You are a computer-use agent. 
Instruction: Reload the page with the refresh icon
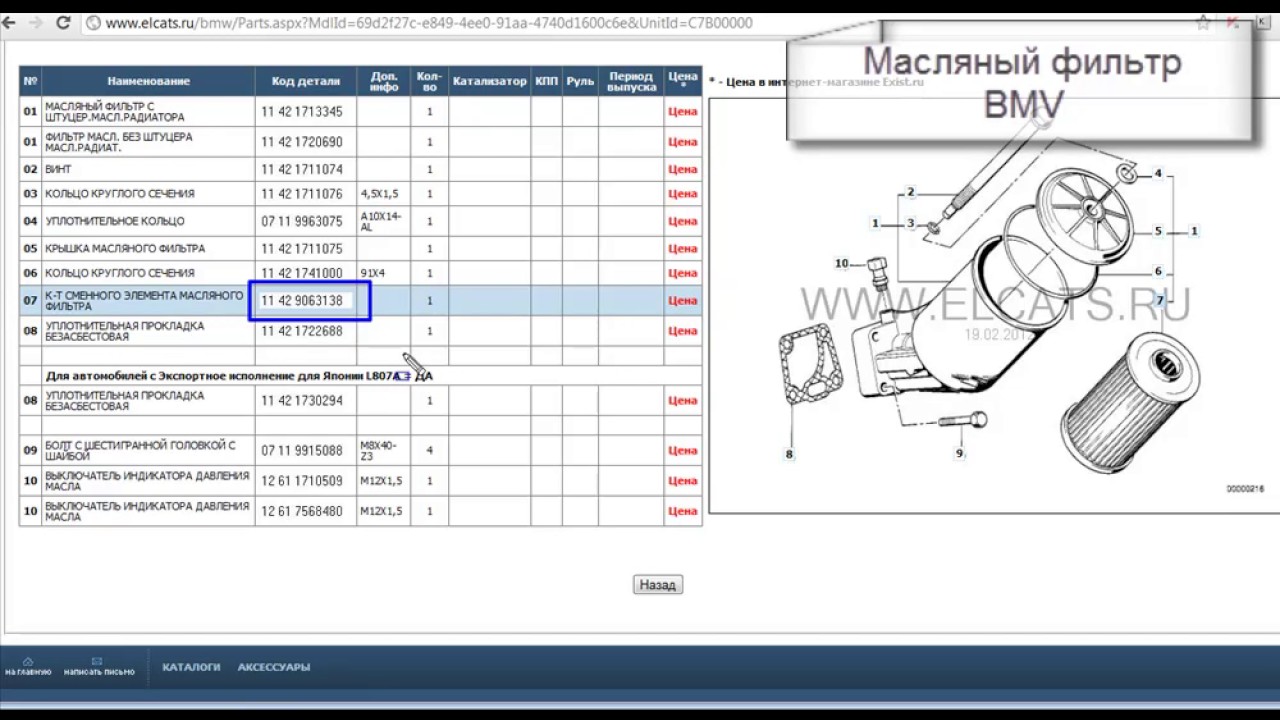(64, 22)
